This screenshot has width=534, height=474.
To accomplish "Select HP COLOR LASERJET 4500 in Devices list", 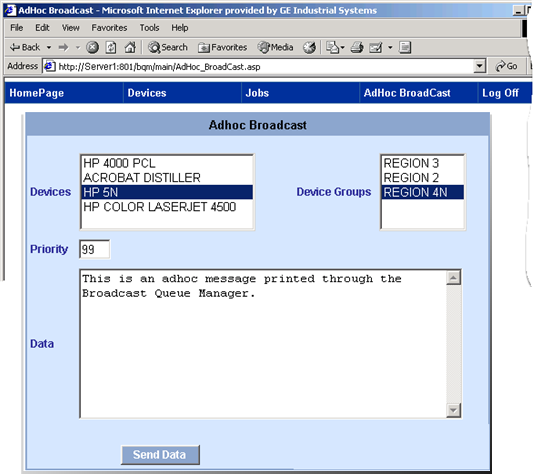I will point(167,207).
